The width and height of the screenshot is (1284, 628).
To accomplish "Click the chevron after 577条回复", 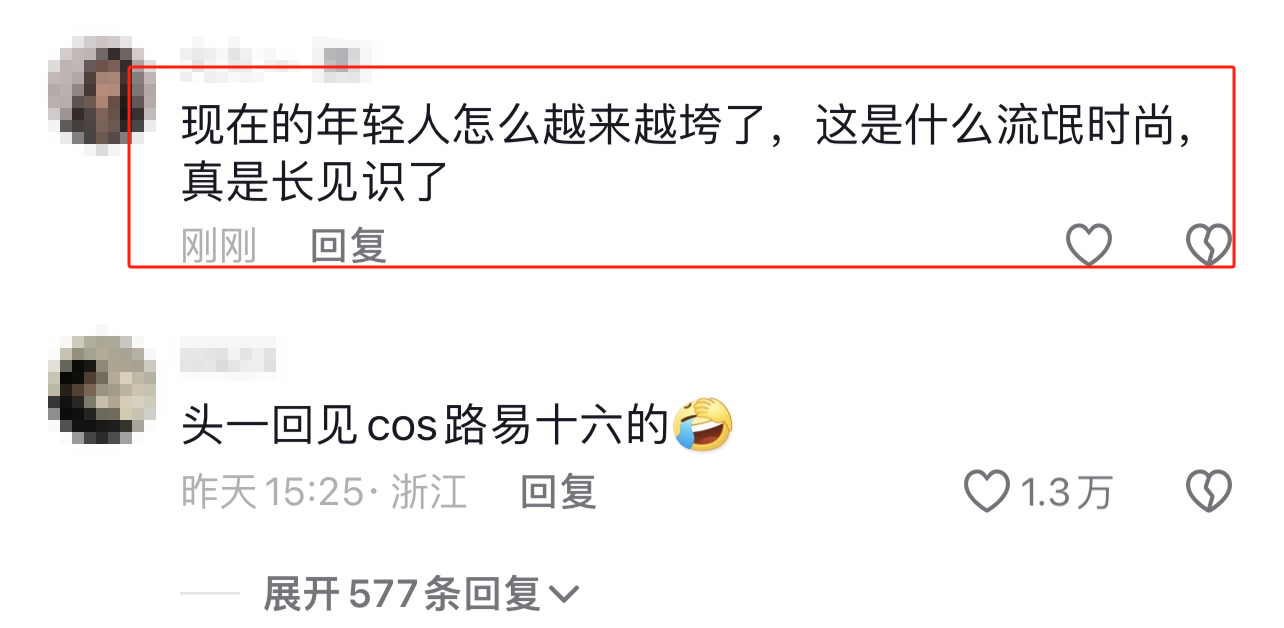I will click(564, 596).
